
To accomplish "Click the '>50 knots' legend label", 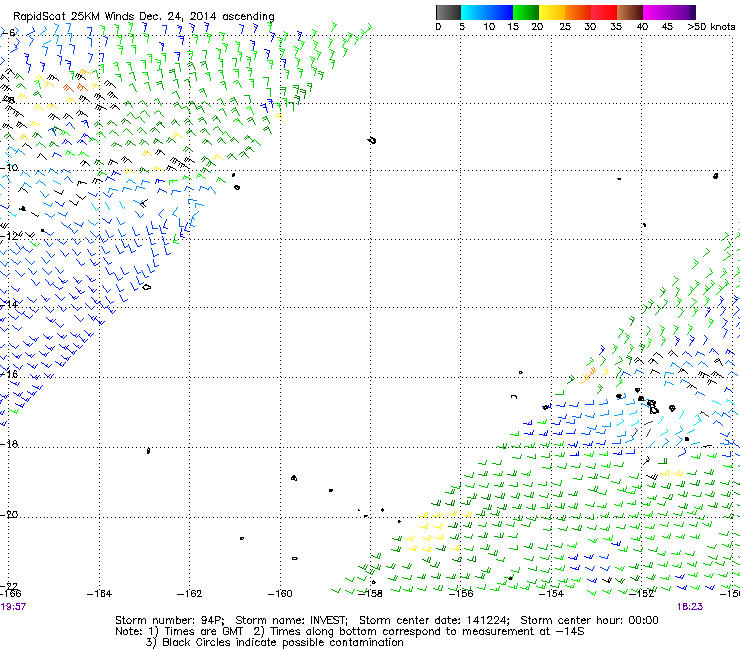I will (711, 27).
